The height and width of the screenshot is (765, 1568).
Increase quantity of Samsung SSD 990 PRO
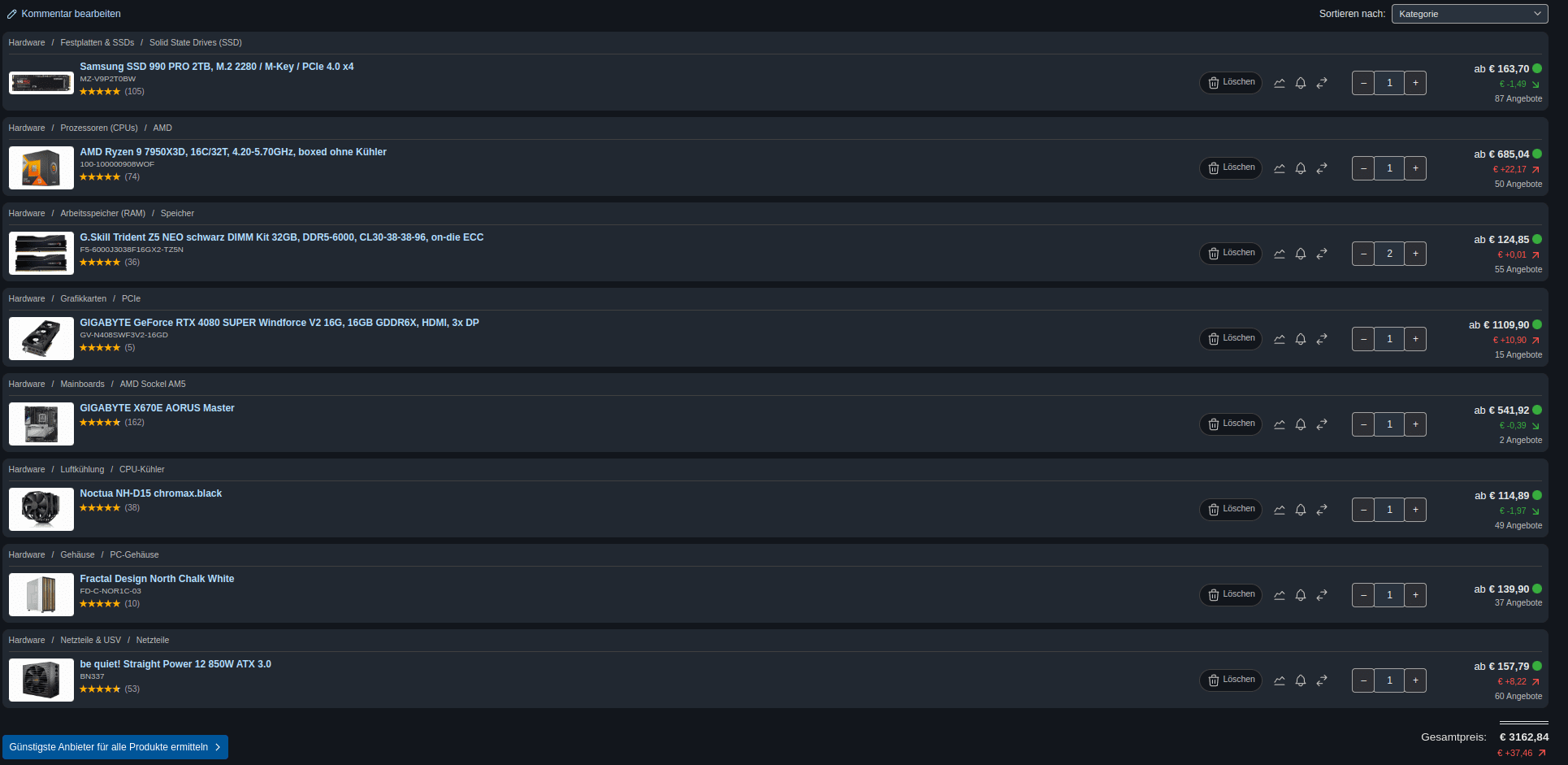1415,83
